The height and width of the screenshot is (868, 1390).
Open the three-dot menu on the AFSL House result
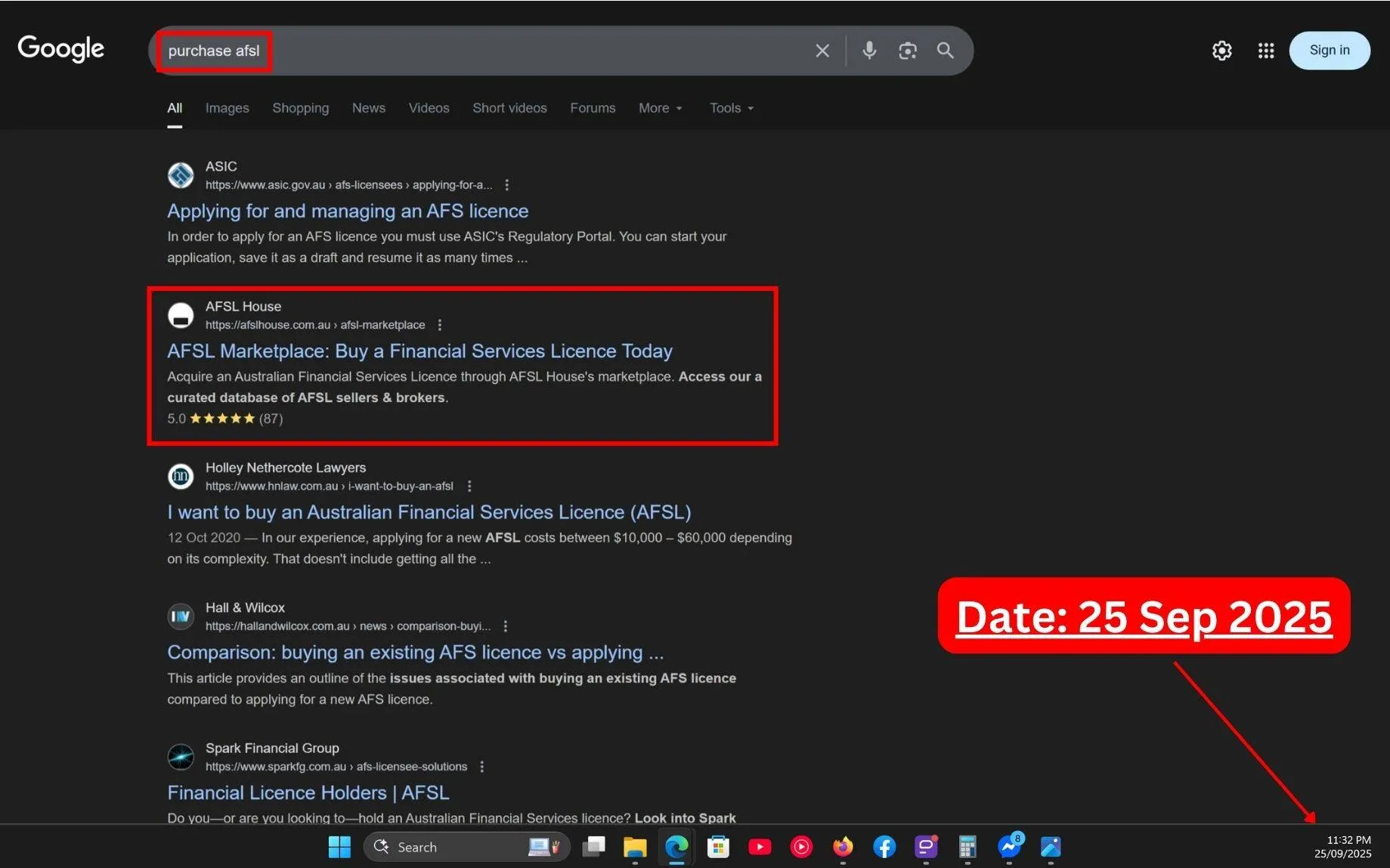pyautogui.click(x=440, y=324)
